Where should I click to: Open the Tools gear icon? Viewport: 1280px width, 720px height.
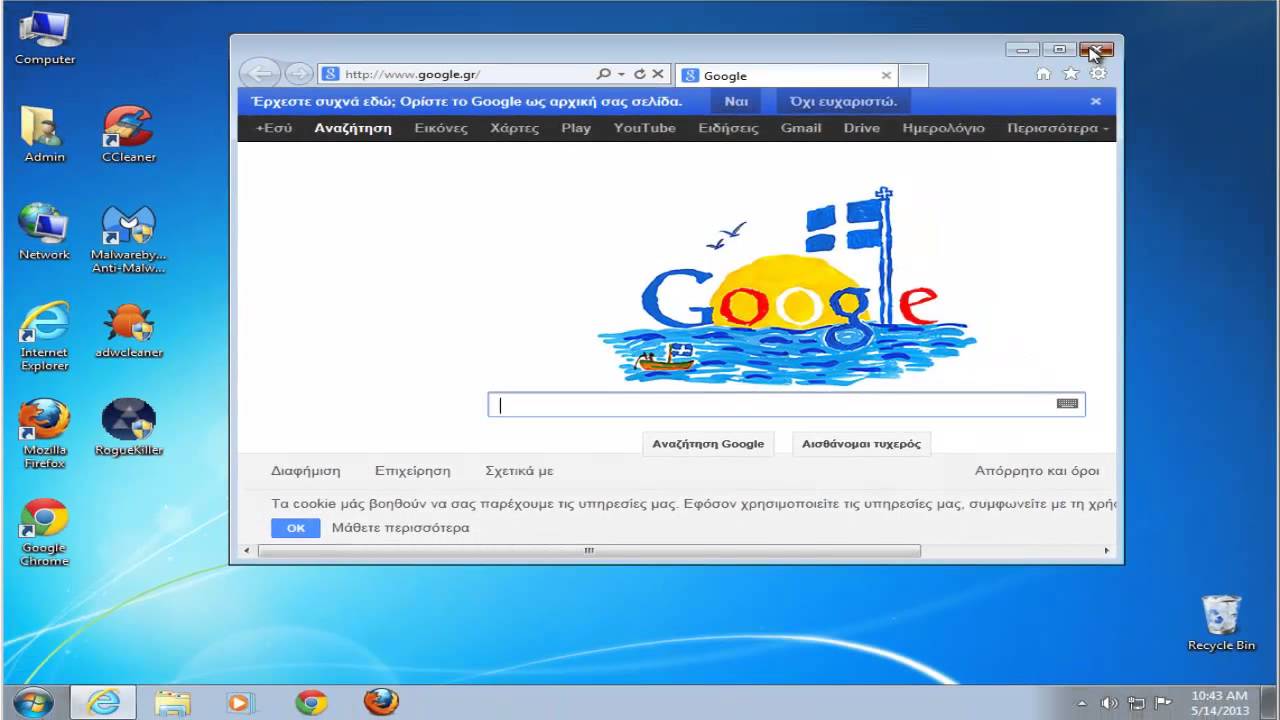click(x=1098, y=74)
